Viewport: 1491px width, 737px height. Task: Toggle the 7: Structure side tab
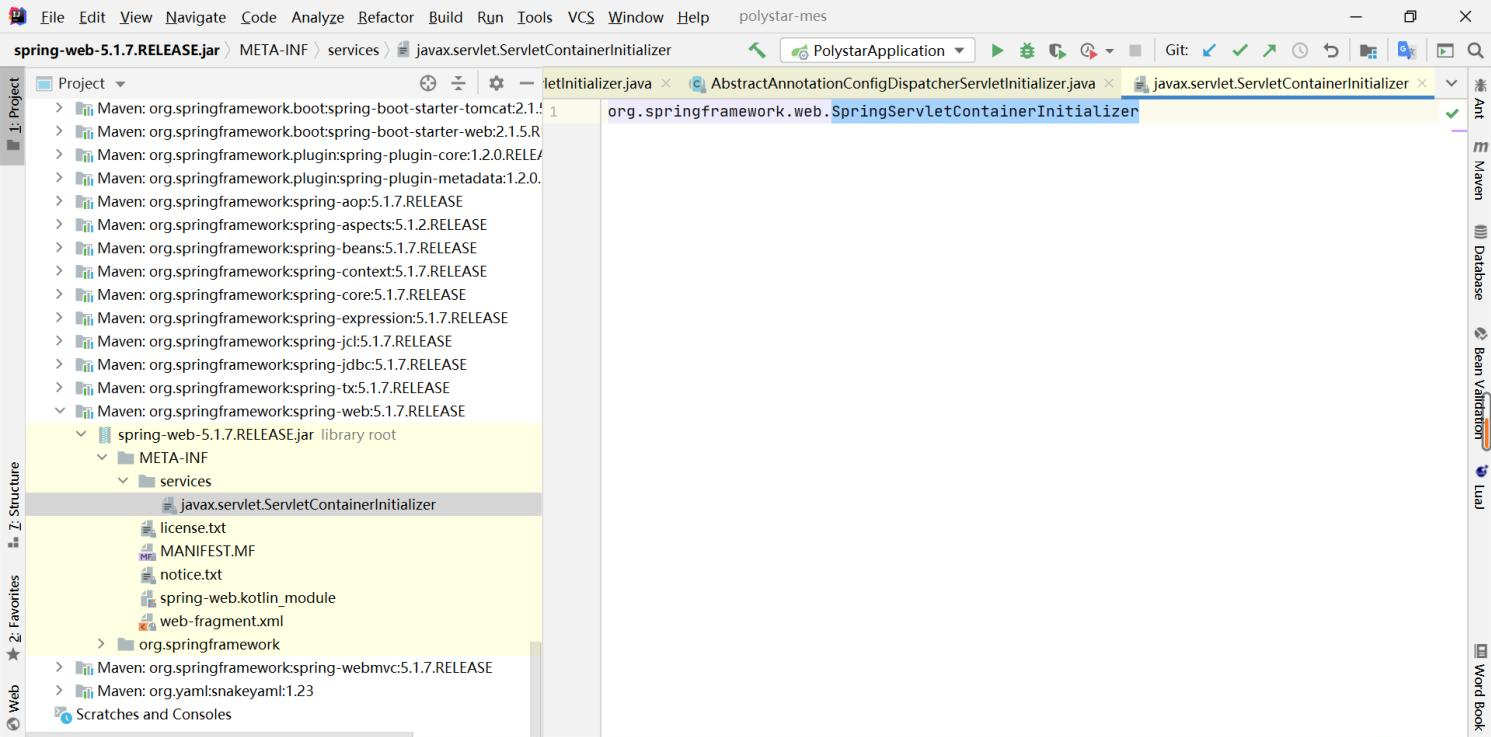coord(13,505)
